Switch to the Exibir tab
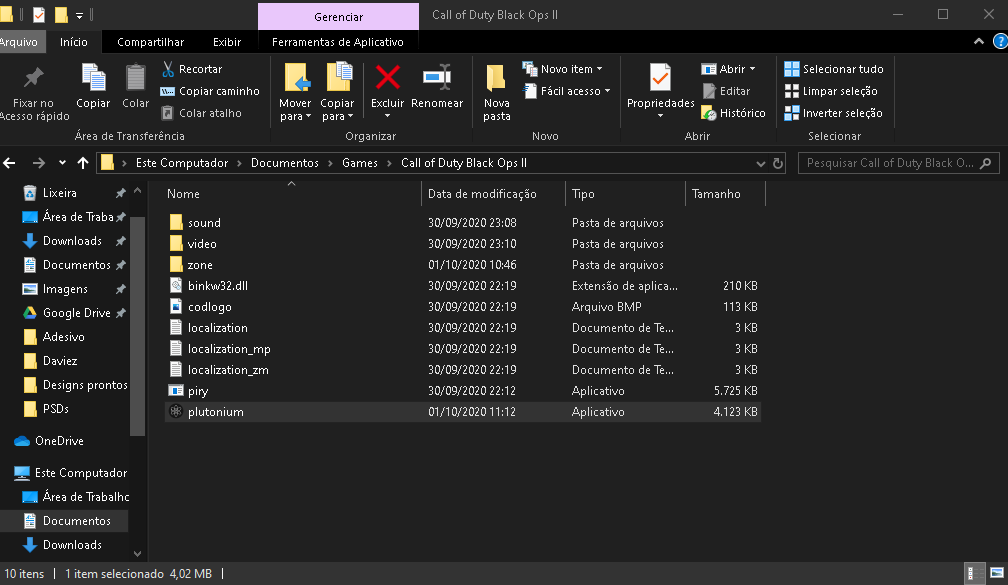The height and width of the screenshot is (585, 1008). click(227, 42)
